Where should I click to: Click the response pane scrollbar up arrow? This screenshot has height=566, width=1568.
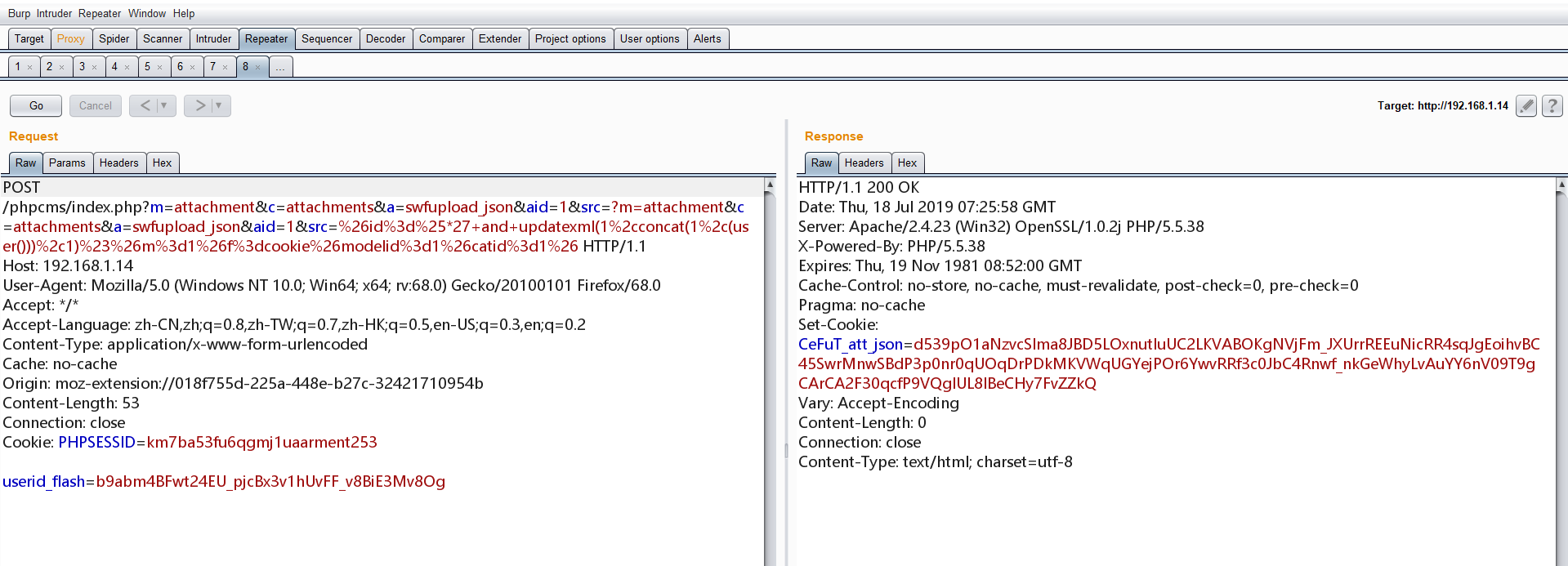(x=1561, y=185)
